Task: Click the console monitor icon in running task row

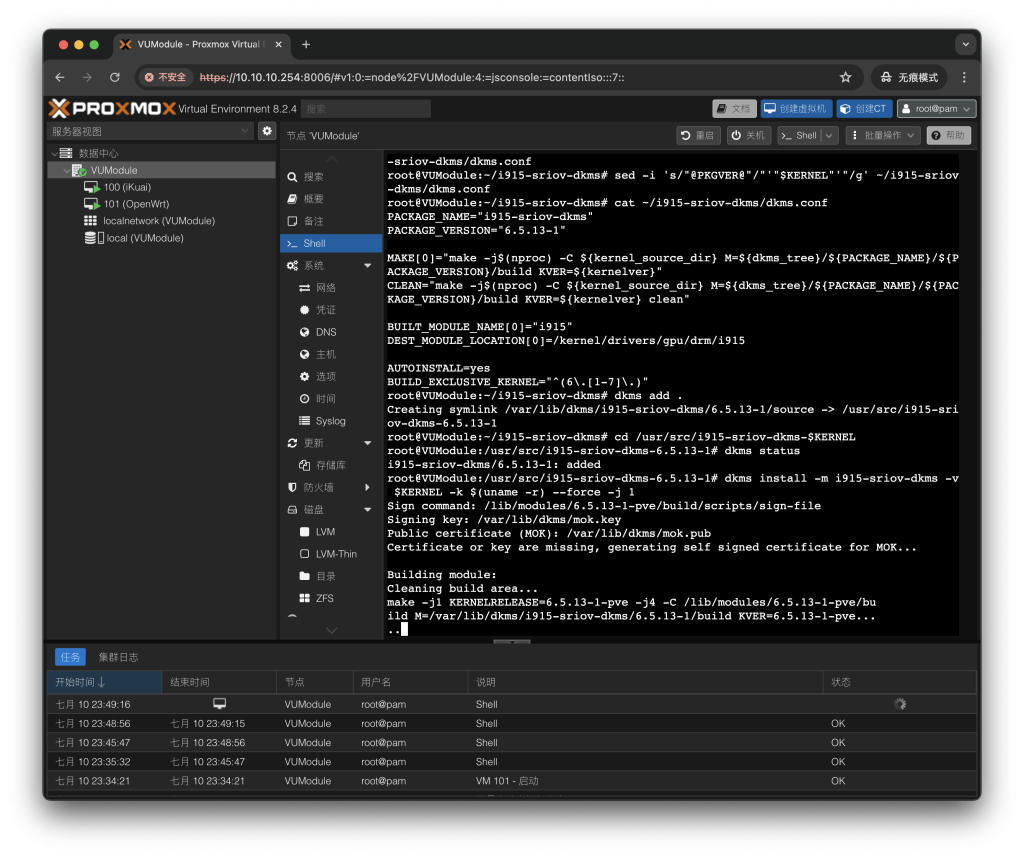Action: tap(220, 704)
